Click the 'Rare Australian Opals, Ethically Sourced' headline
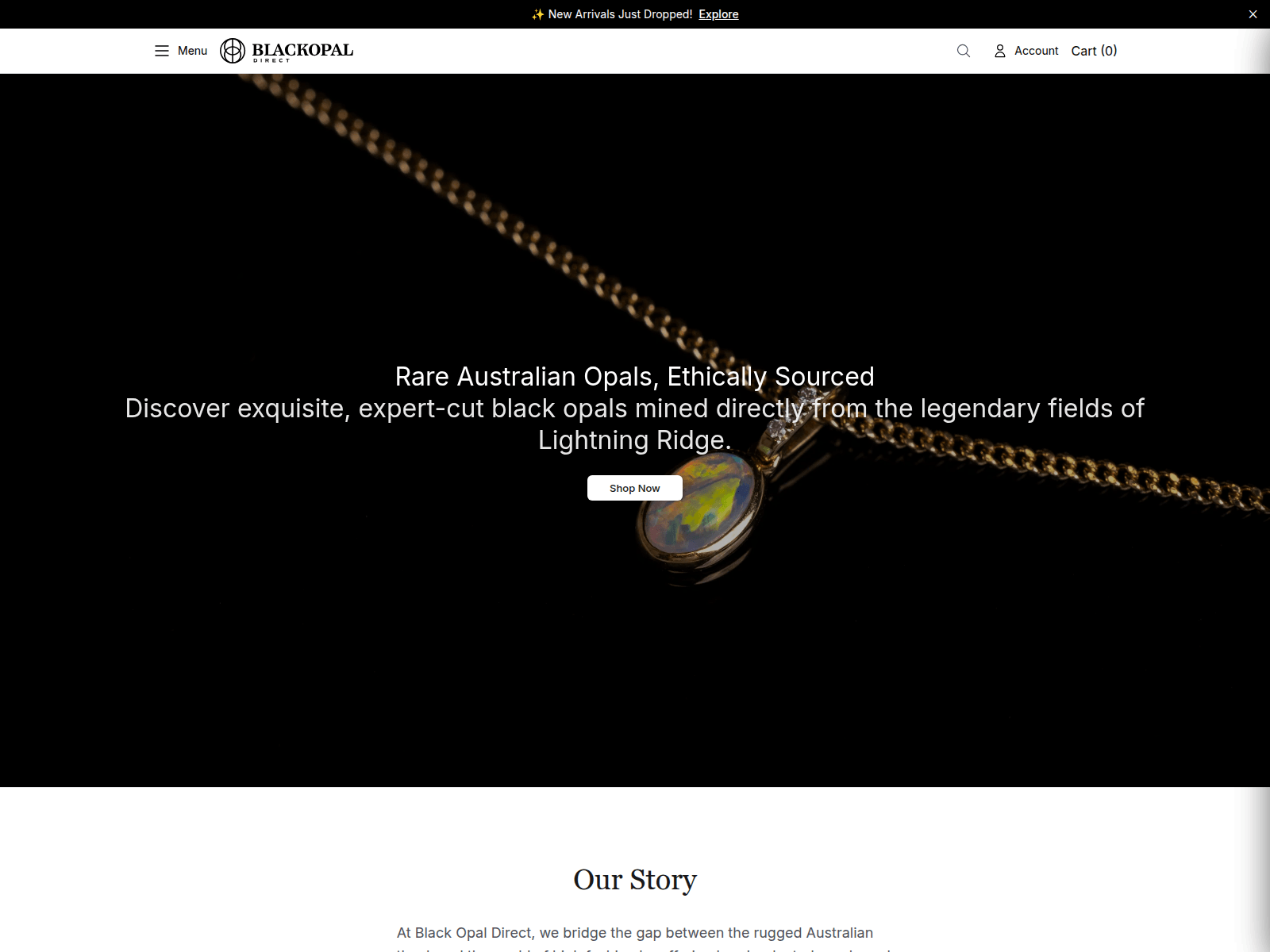This screenshot has height=952, width=1270. pyautogui.click(x=635, y=377)
